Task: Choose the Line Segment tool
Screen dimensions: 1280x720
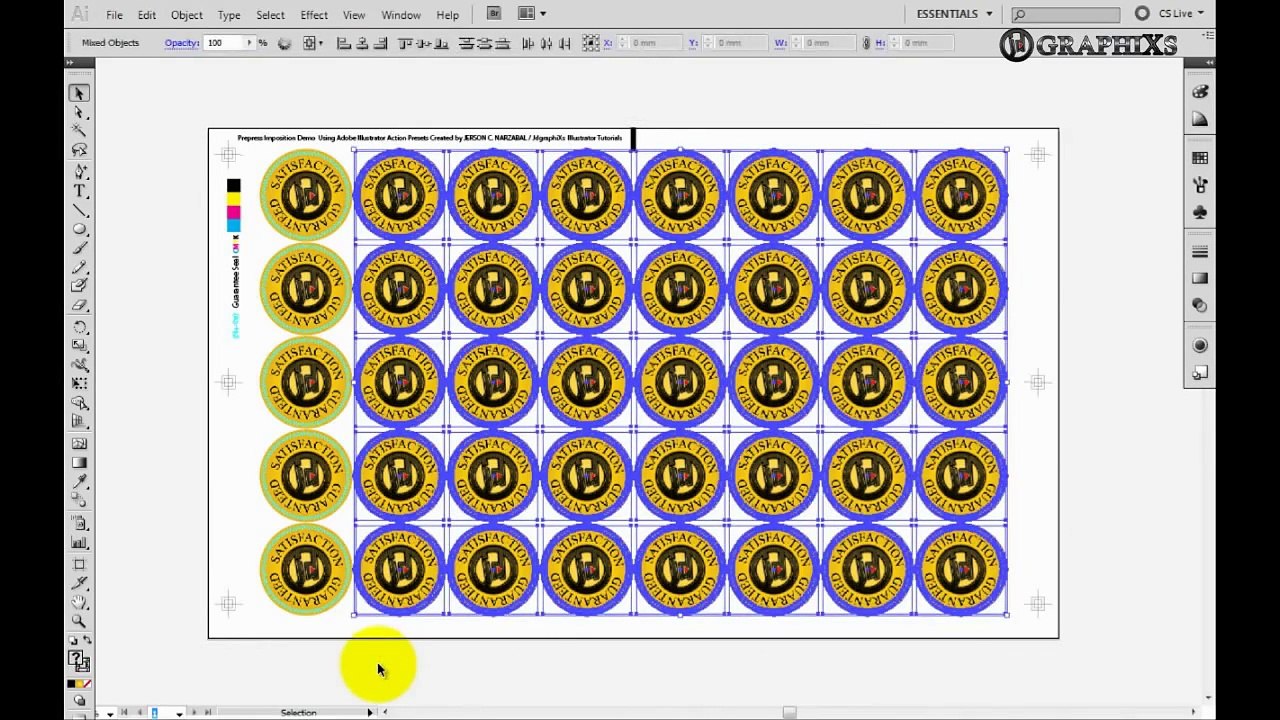Action: point(79,210)
